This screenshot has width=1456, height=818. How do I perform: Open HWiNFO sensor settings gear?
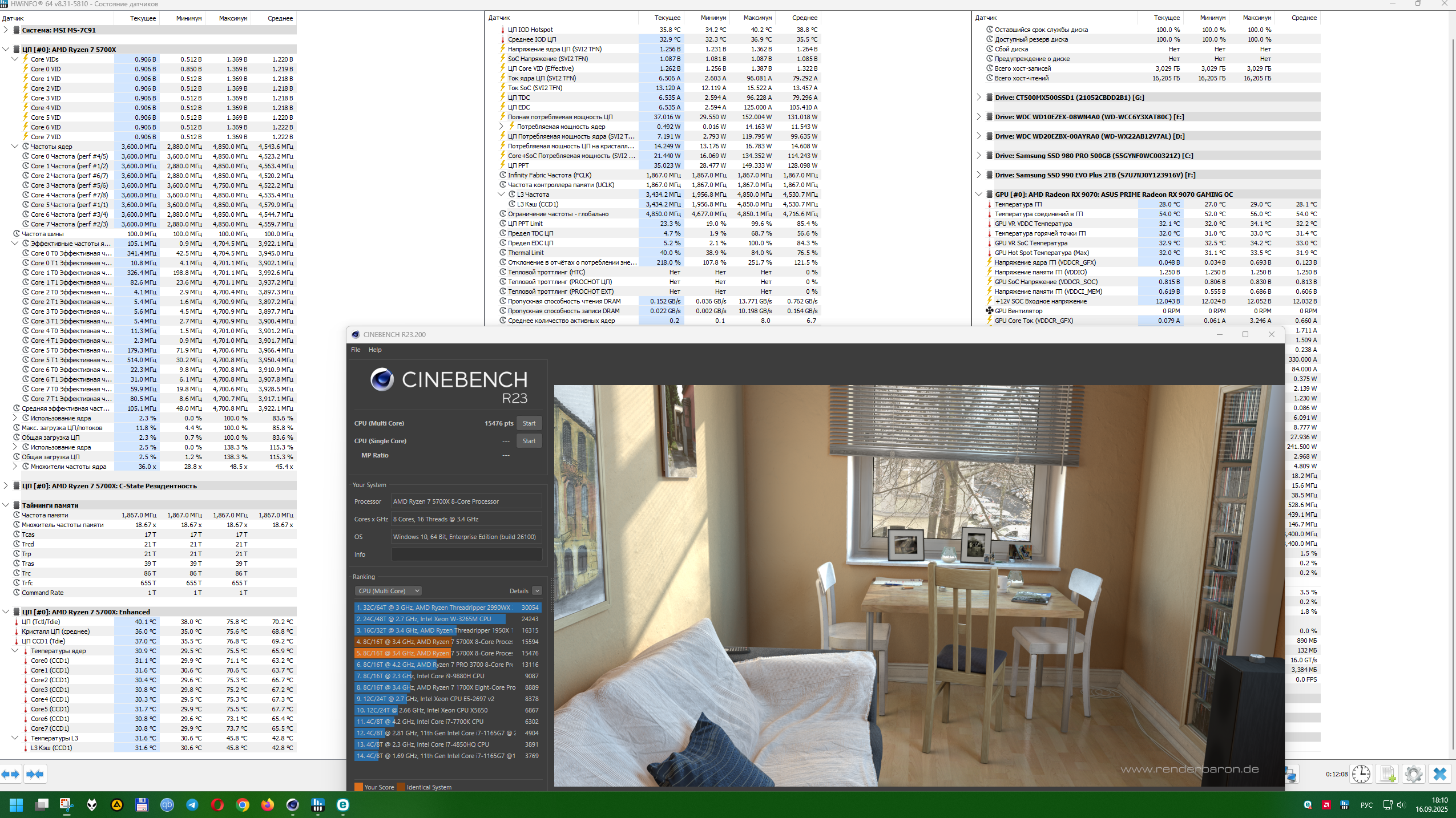1413,774
